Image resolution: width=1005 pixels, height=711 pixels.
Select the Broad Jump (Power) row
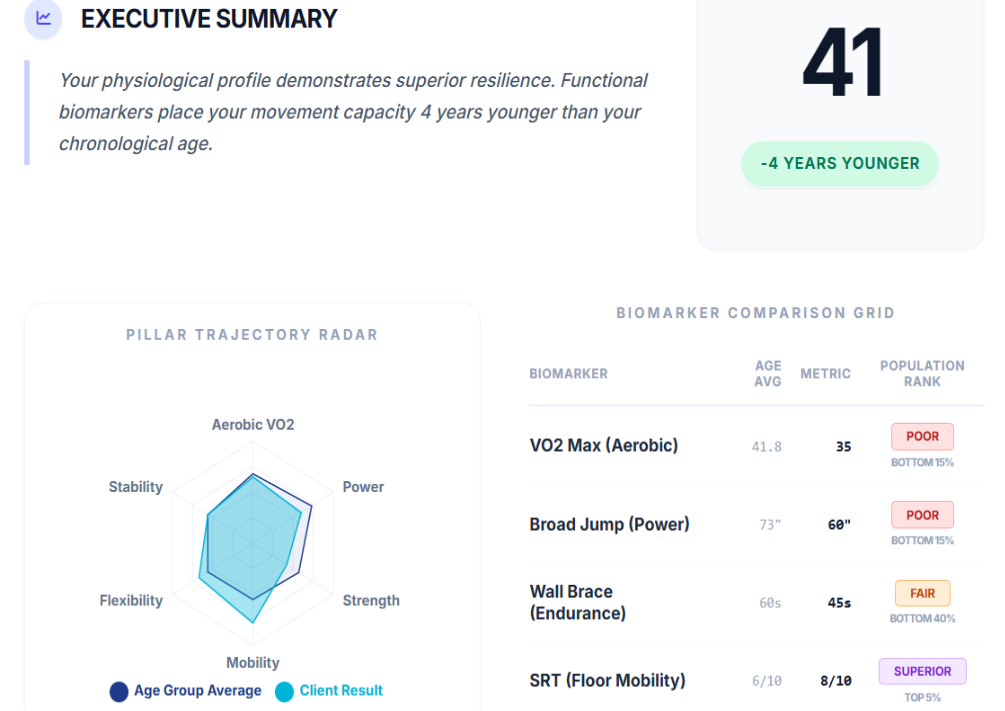click(x=609, y=524)
